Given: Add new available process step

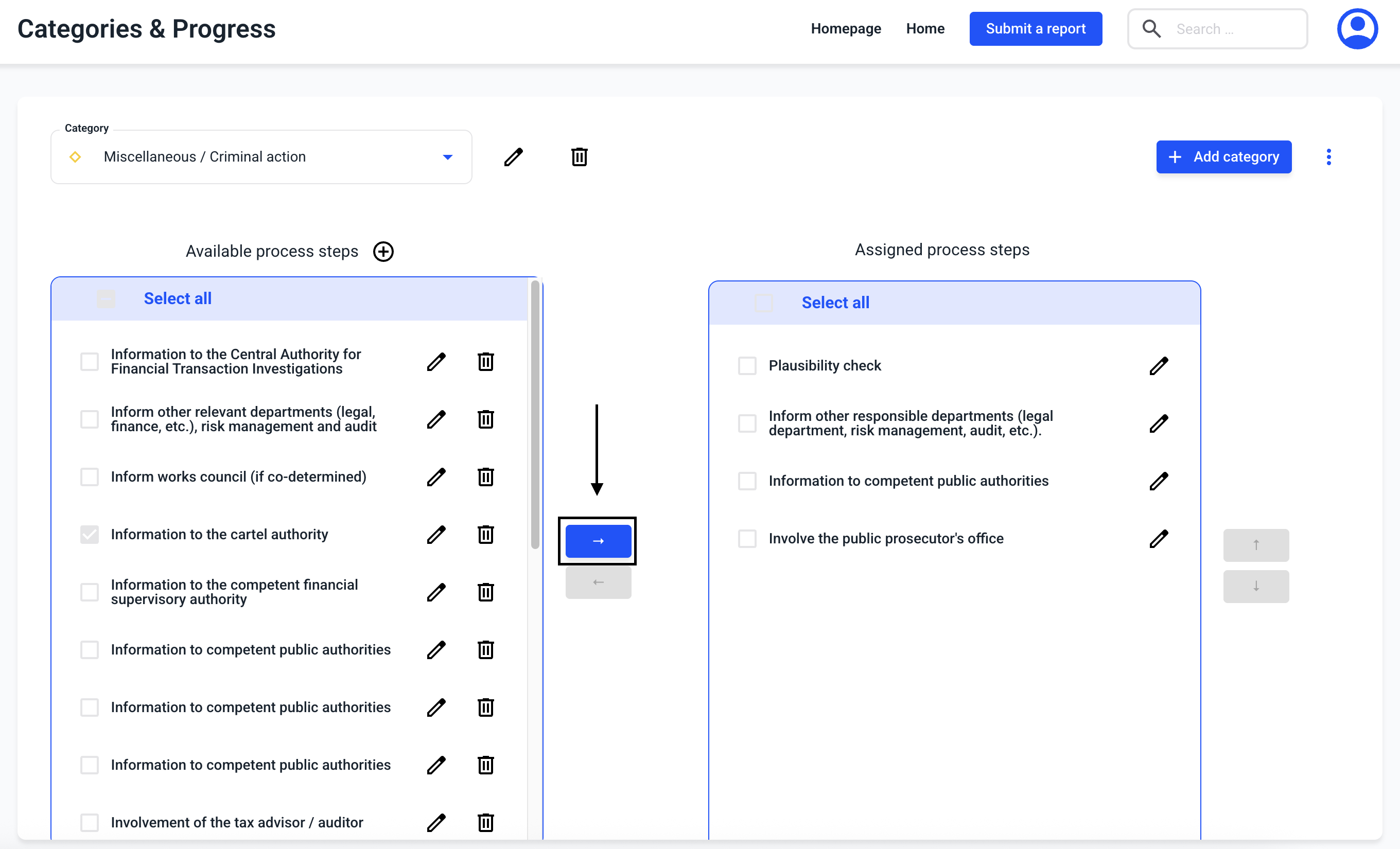Looking at the screenshot, I should [x=383, y=251].
